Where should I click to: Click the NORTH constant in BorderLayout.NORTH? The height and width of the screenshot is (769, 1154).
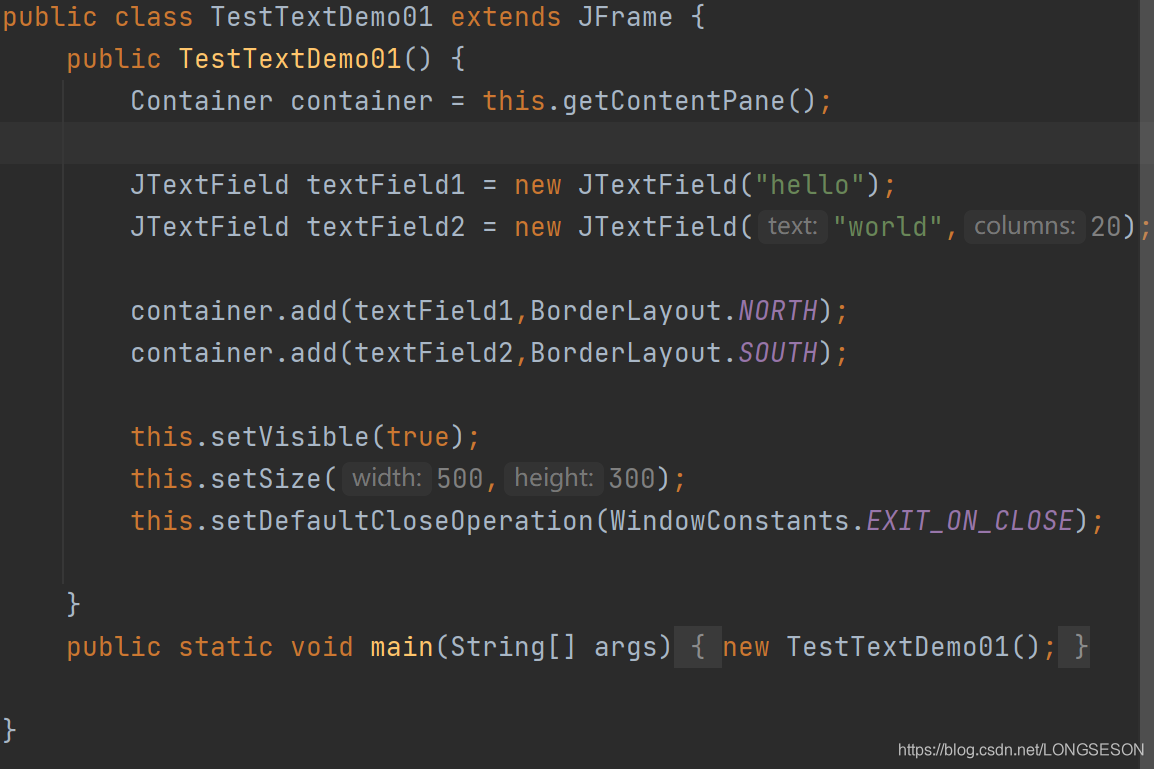click(778, 311)
